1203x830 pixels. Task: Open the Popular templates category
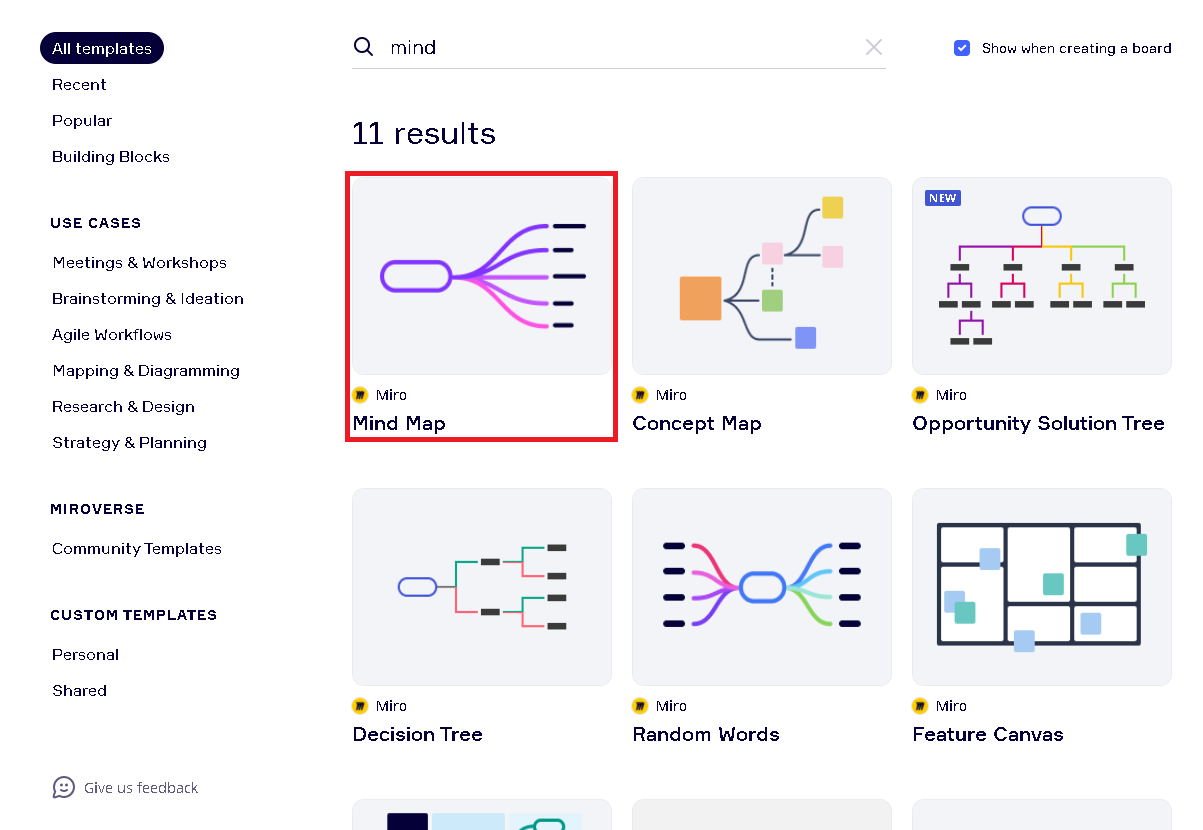(82, 121)
